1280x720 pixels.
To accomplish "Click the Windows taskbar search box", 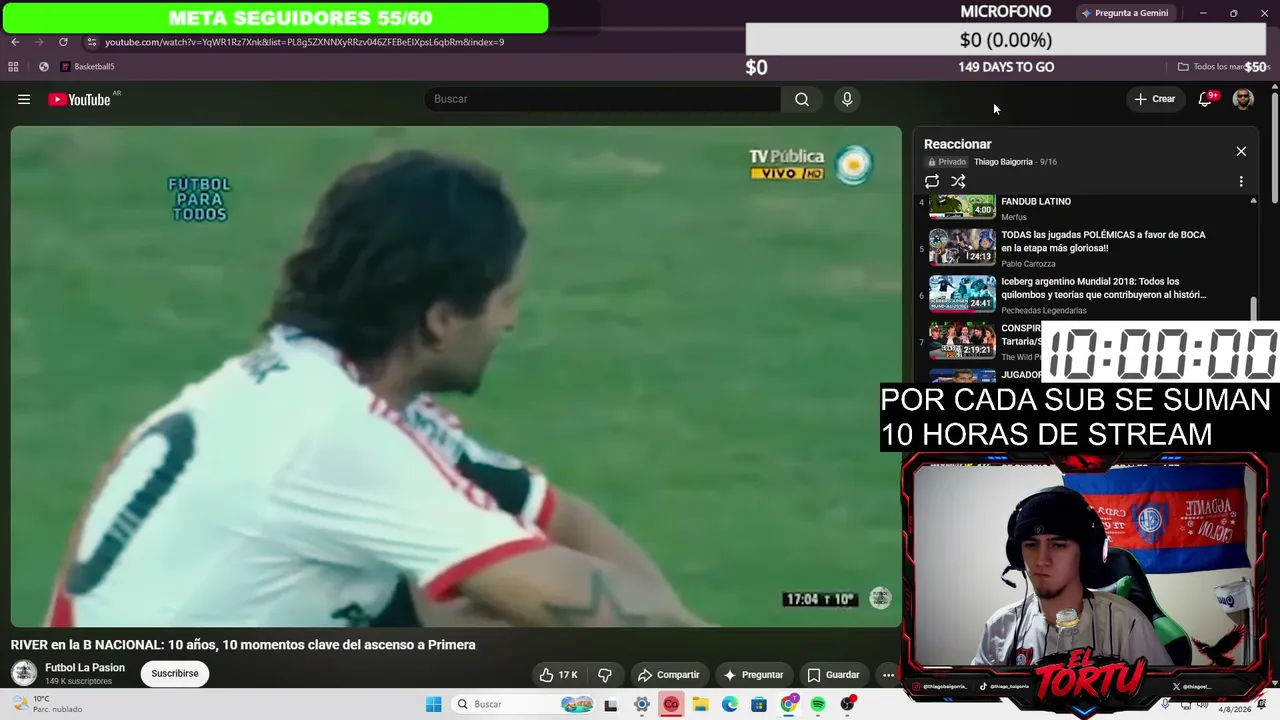I will (521, 704).
